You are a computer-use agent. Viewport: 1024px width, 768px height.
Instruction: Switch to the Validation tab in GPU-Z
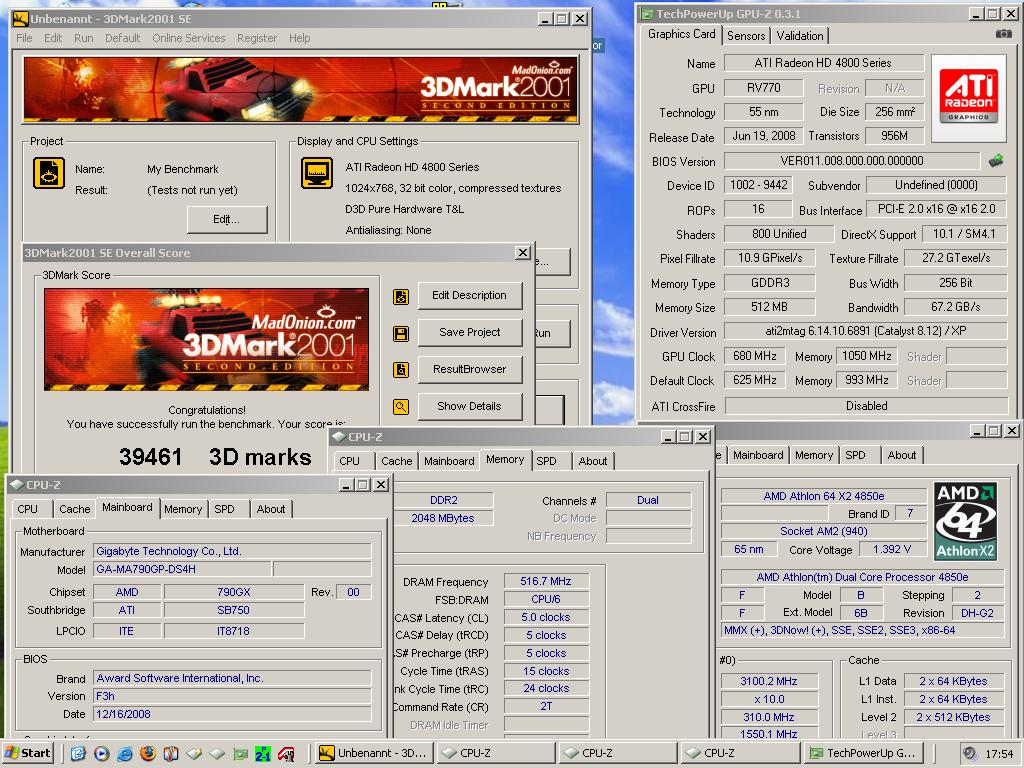(799, 35)
